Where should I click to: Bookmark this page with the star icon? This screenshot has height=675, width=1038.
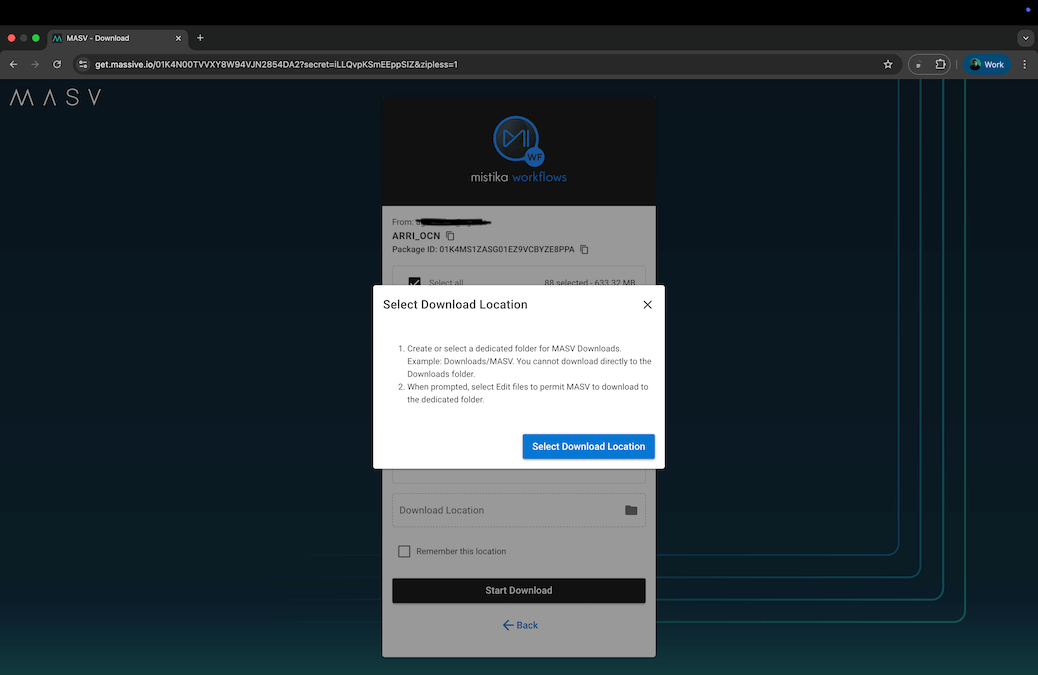[x=888, y=64]
